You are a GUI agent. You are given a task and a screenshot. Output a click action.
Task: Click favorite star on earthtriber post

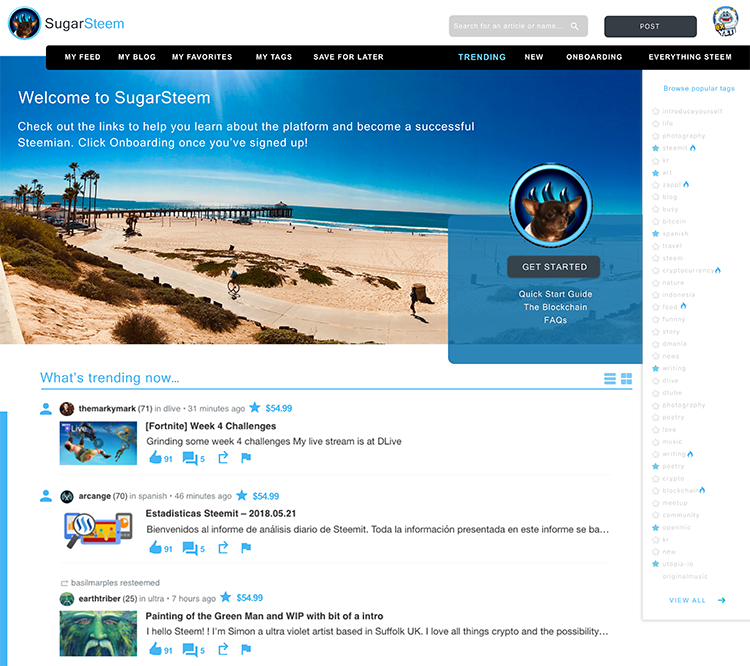226,597
